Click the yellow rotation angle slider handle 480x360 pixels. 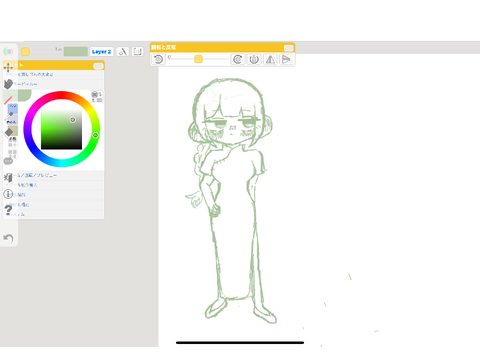(198, 59)
